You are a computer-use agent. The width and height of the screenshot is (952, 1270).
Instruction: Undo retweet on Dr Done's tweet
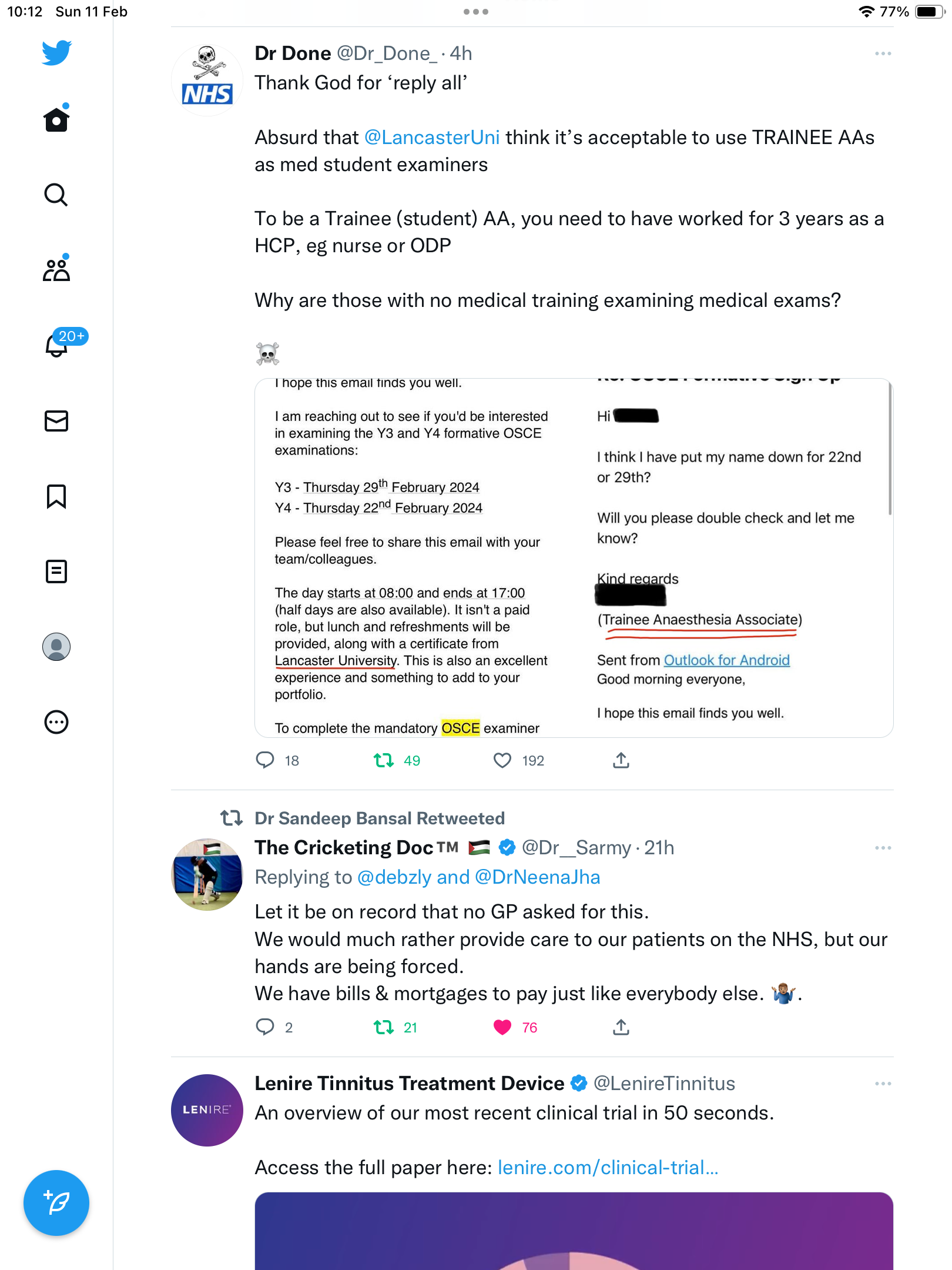(384, 760)
